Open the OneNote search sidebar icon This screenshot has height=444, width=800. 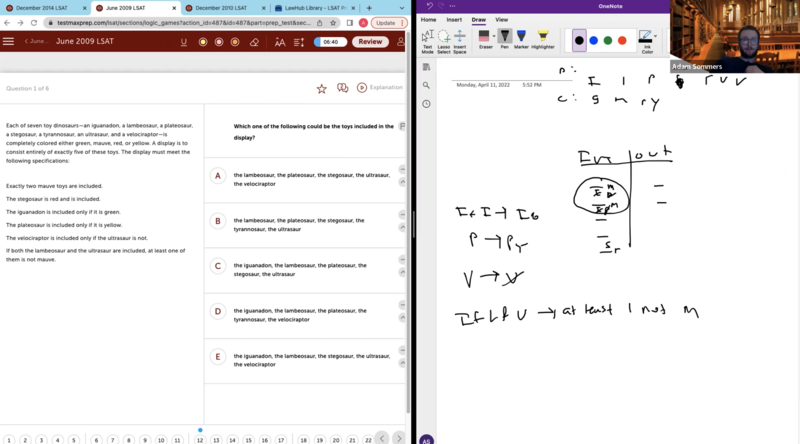[x=427, y=86]
